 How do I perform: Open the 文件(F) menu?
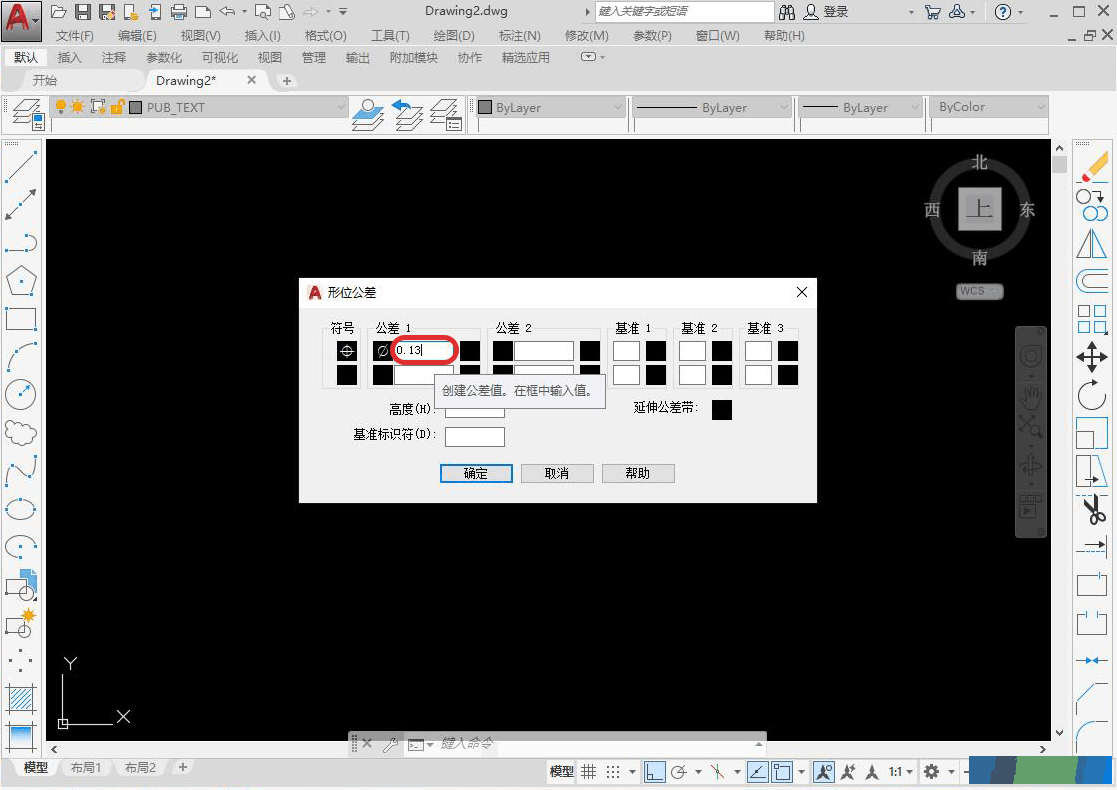pos(74,35)
